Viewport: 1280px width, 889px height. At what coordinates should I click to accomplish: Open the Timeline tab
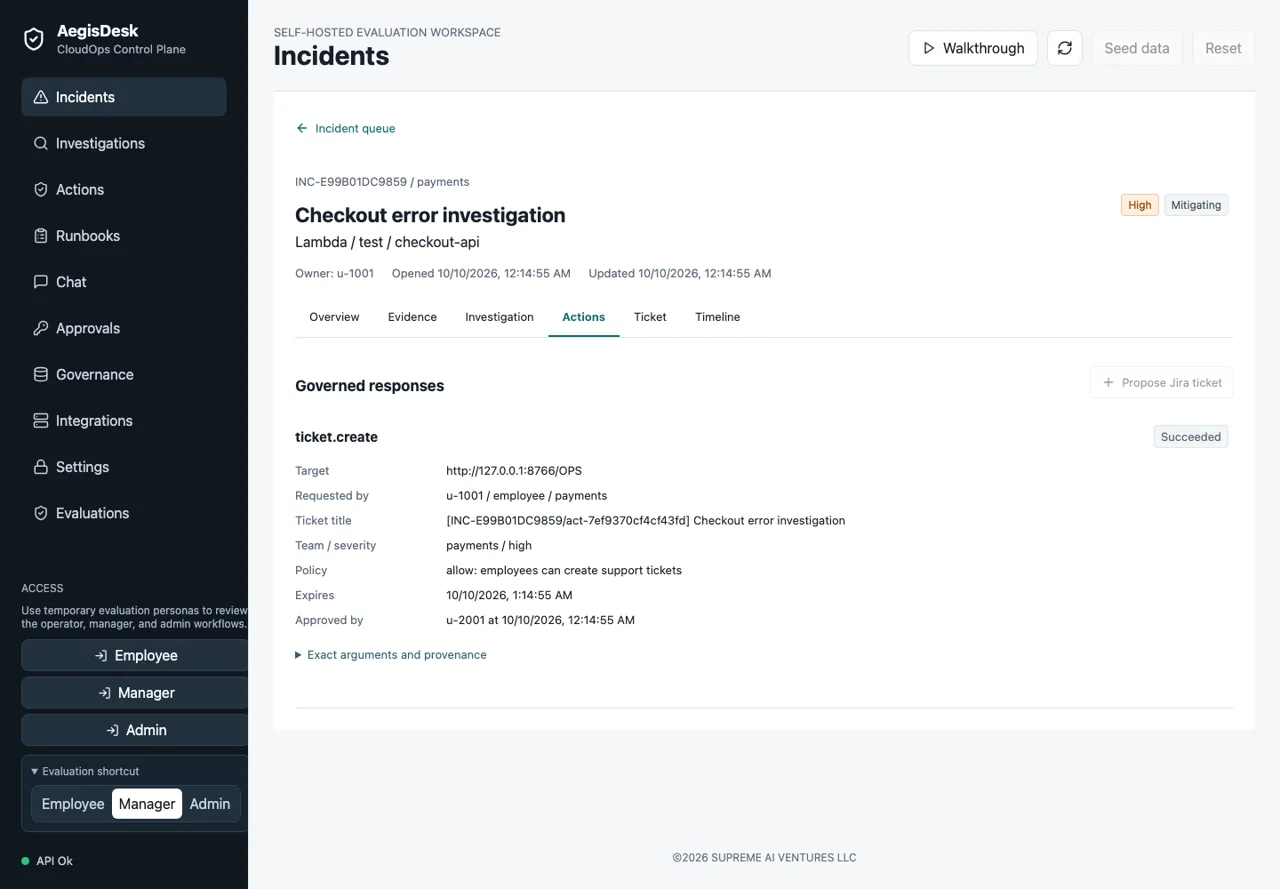pyautogui.click(x=718, y=317)
